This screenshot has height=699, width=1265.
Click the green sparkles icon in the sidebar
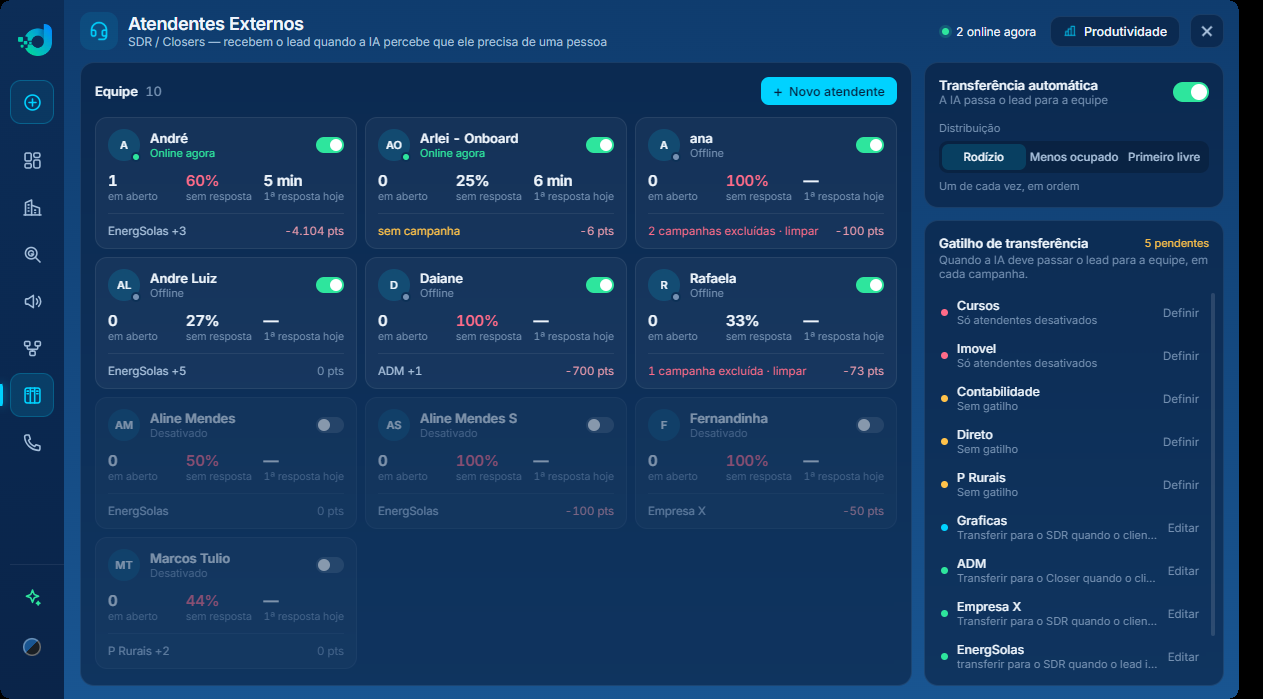click(x=32, y=597)
